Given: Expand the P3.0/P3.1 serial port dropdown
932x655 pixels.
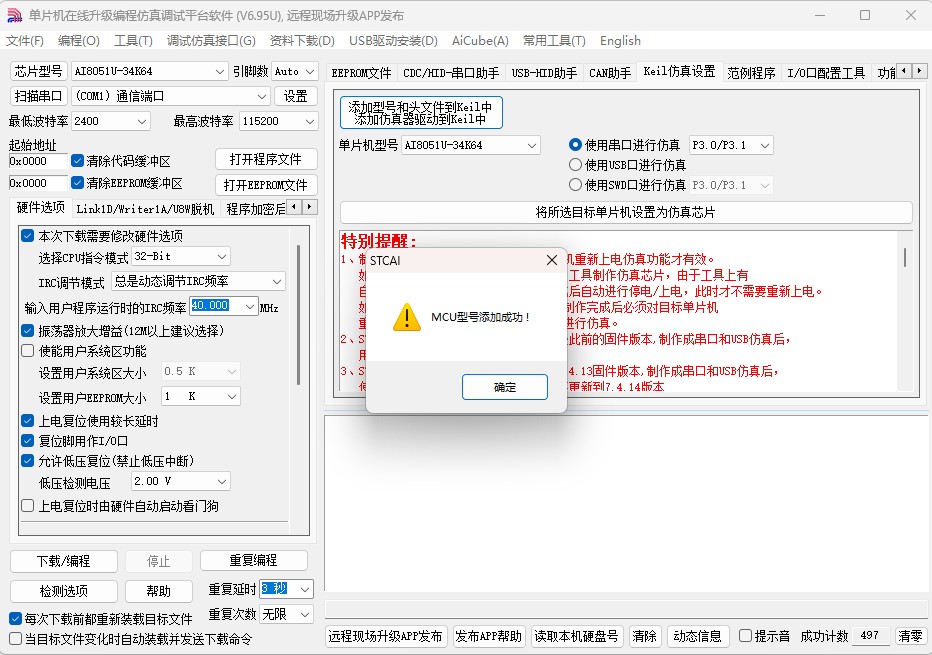Looking at the screenshot, I should (x=765, y=145).
